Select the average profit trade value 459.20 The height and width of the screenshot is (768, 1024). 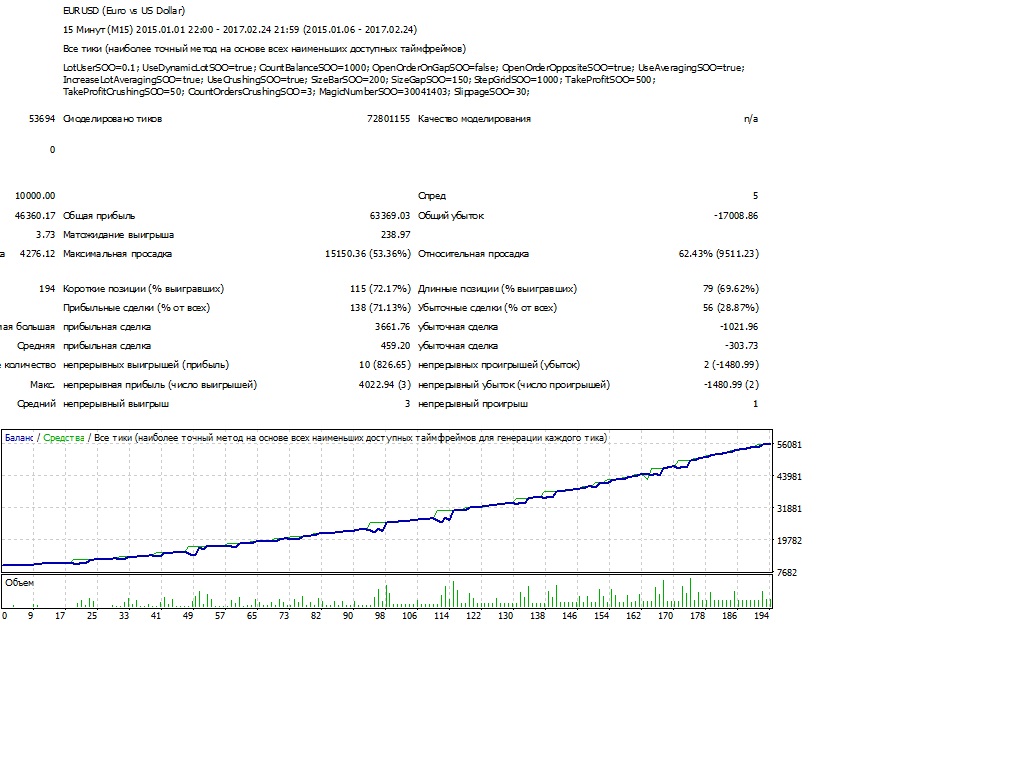396,345
